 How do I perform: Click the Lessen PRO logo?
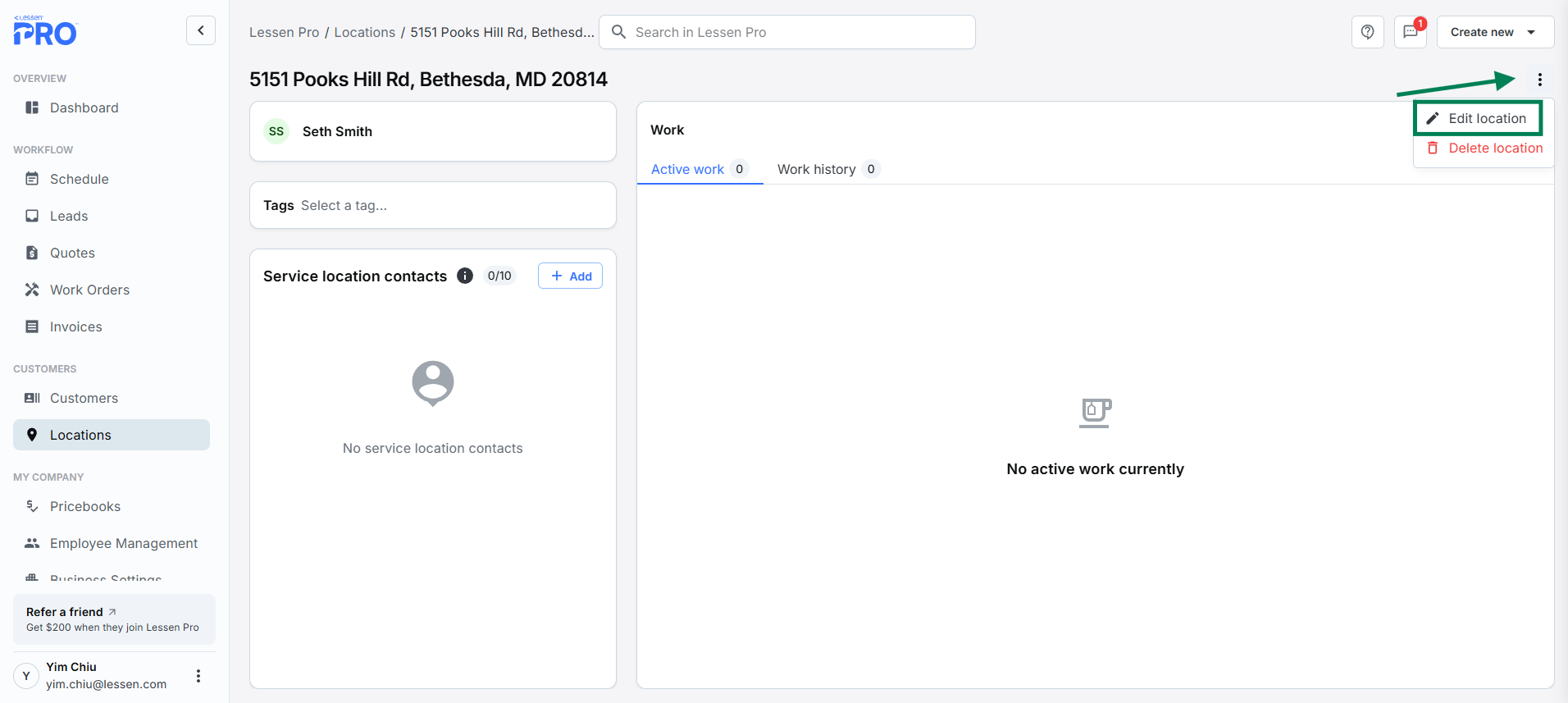(45, 30)
